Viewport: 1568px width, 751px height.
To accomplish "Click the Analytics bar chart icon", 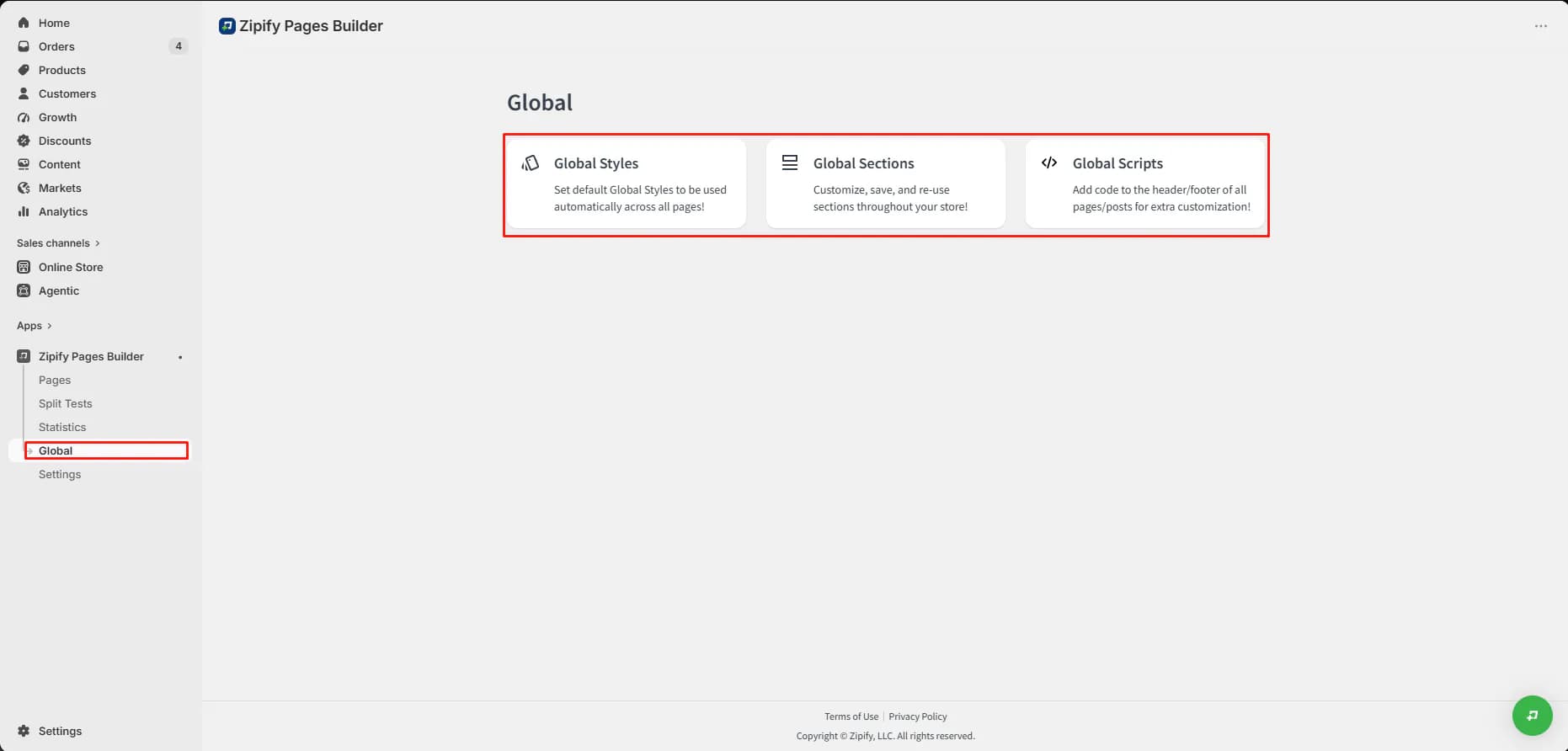I will pos(24,211).
